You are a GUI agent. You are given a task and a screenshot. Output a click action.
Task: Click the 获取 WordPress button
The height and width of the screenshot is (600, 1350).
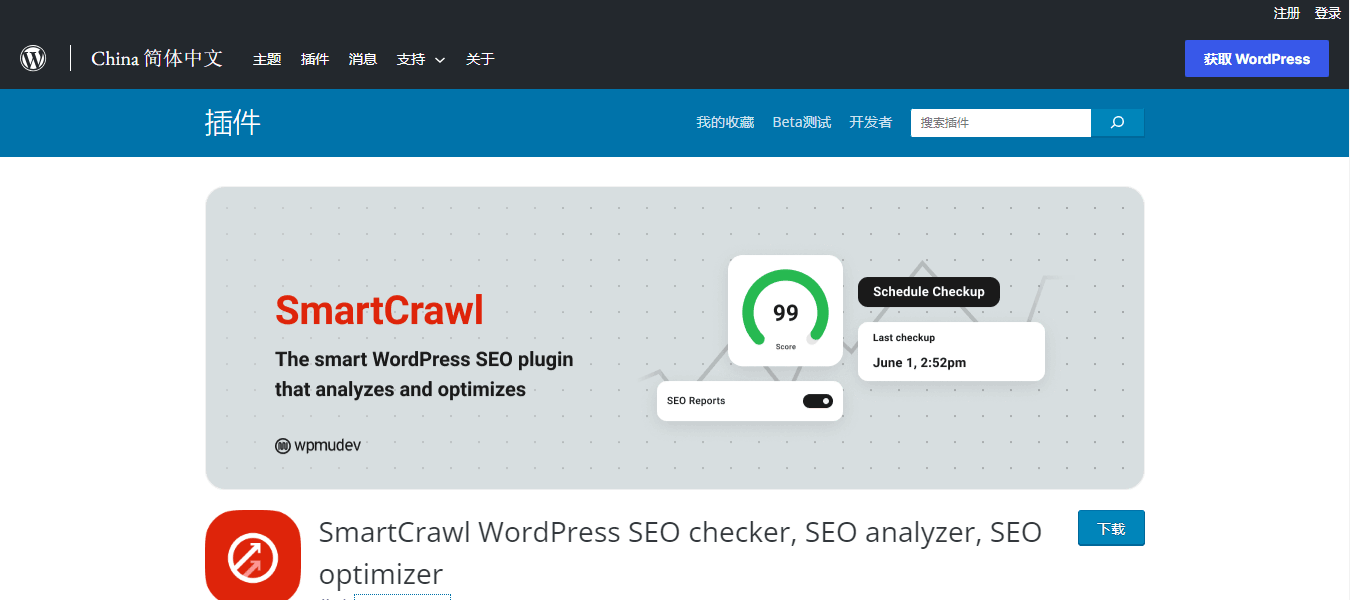click(1257, 58)
